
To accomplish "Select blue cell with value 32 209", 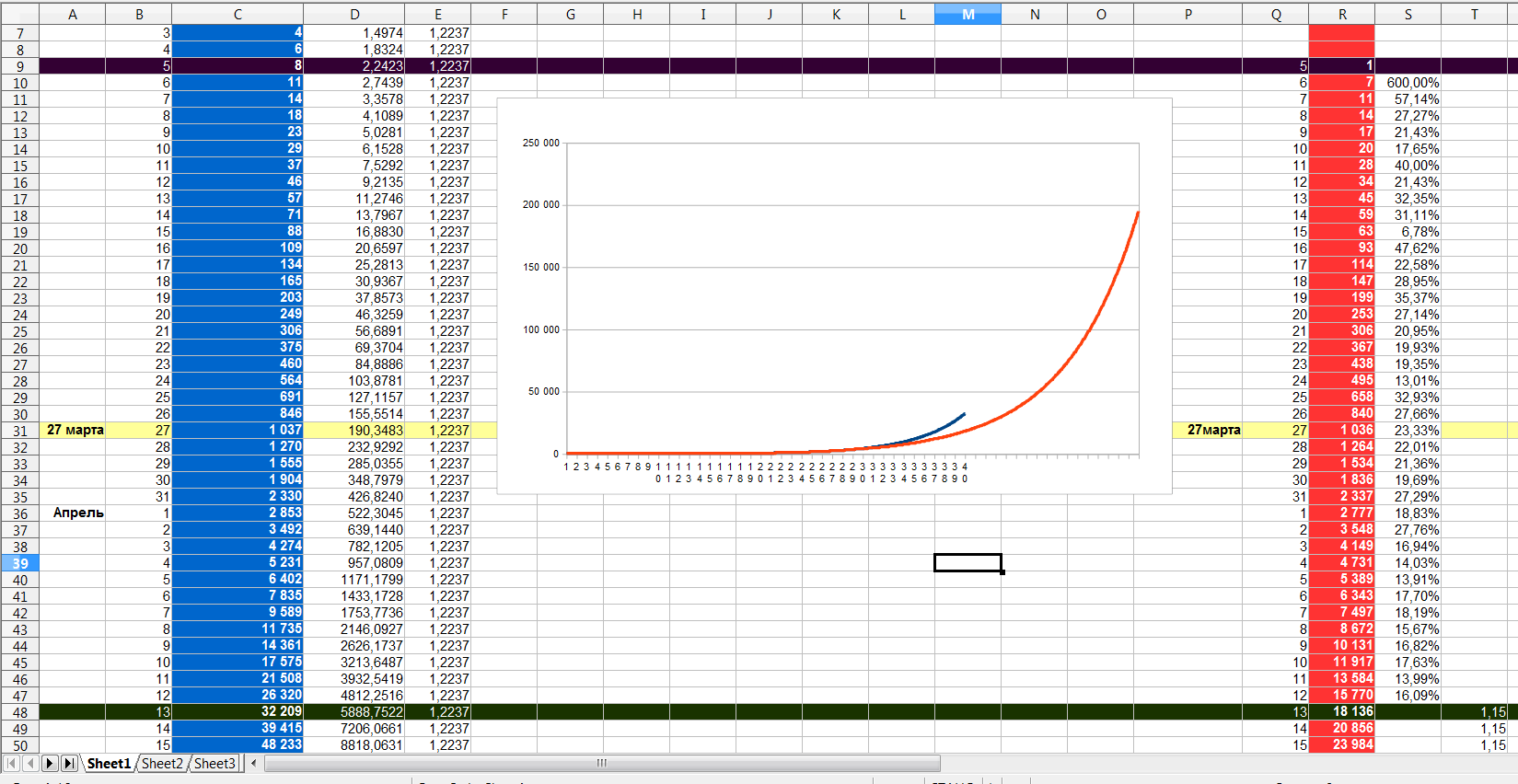I will coord(238,711).
